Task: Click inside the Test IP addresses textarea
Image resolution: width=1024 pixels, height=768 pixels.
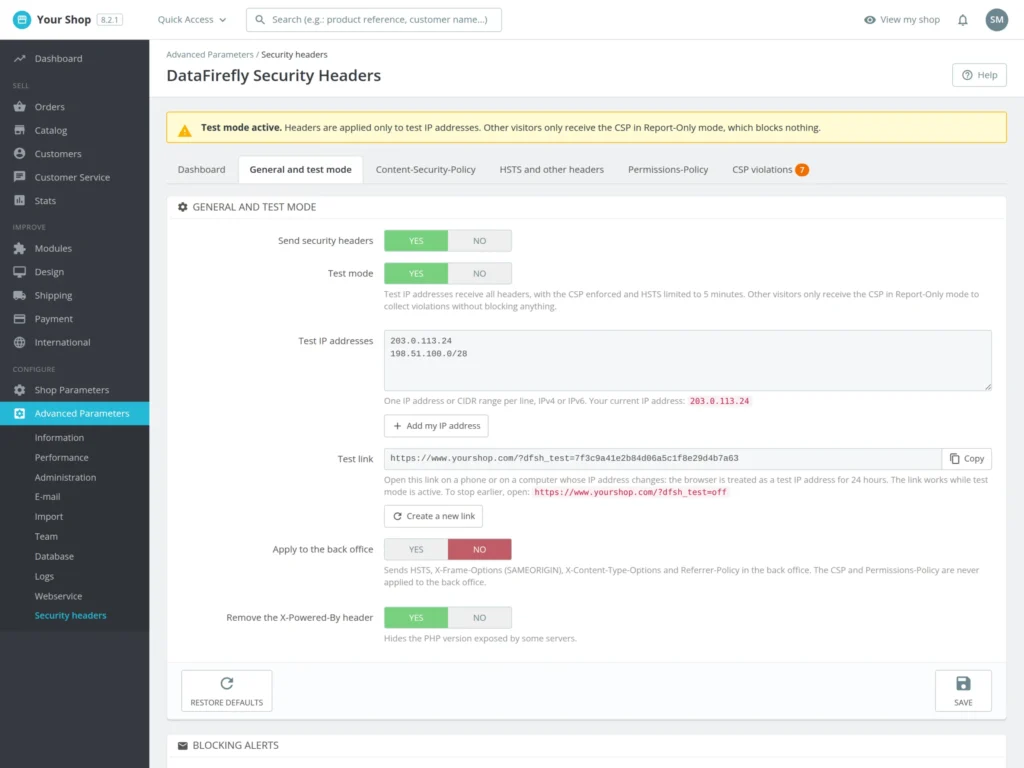Action: [x=688, y=360]
